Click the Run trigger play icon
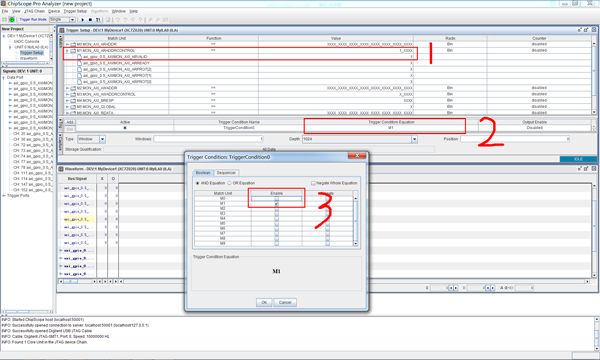The height and width of the screenshot is (360, 600). (83, 20)
